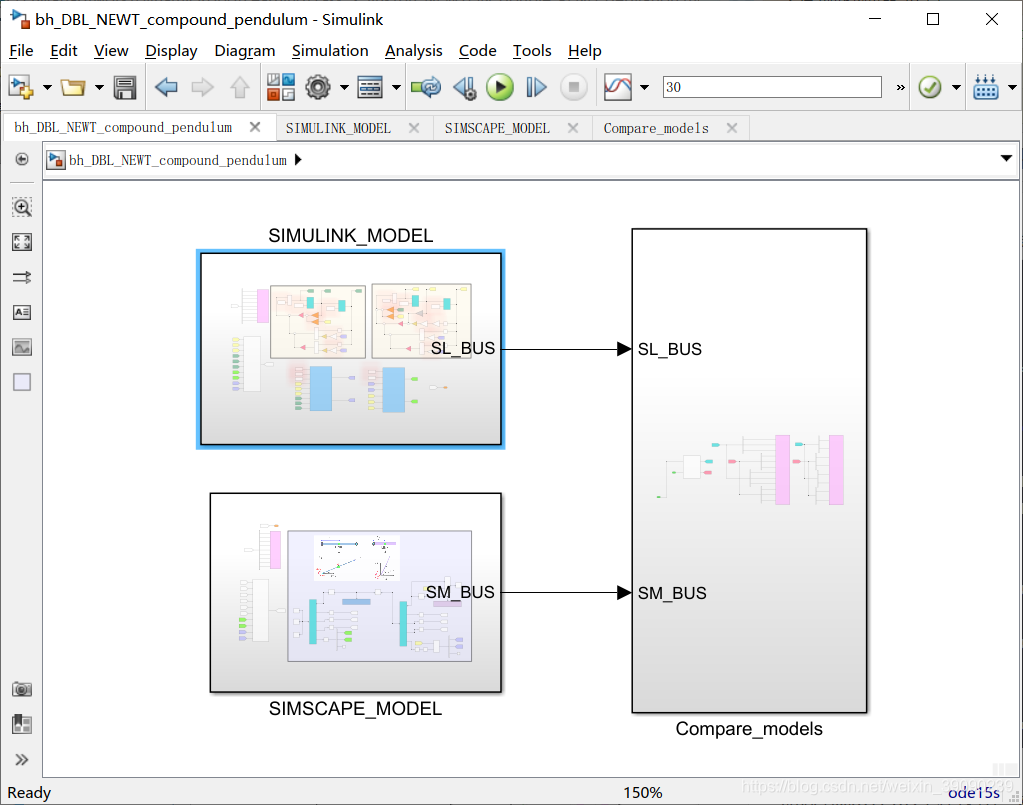Viewport: 1023px width, 805px height.
Task: Click the New Model icon
Action: point(21,87)
